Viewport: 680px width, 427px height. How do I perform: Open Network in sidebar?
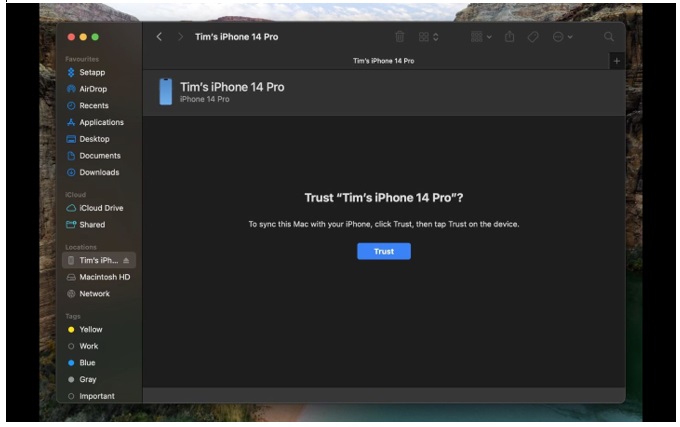click(94, 294)
